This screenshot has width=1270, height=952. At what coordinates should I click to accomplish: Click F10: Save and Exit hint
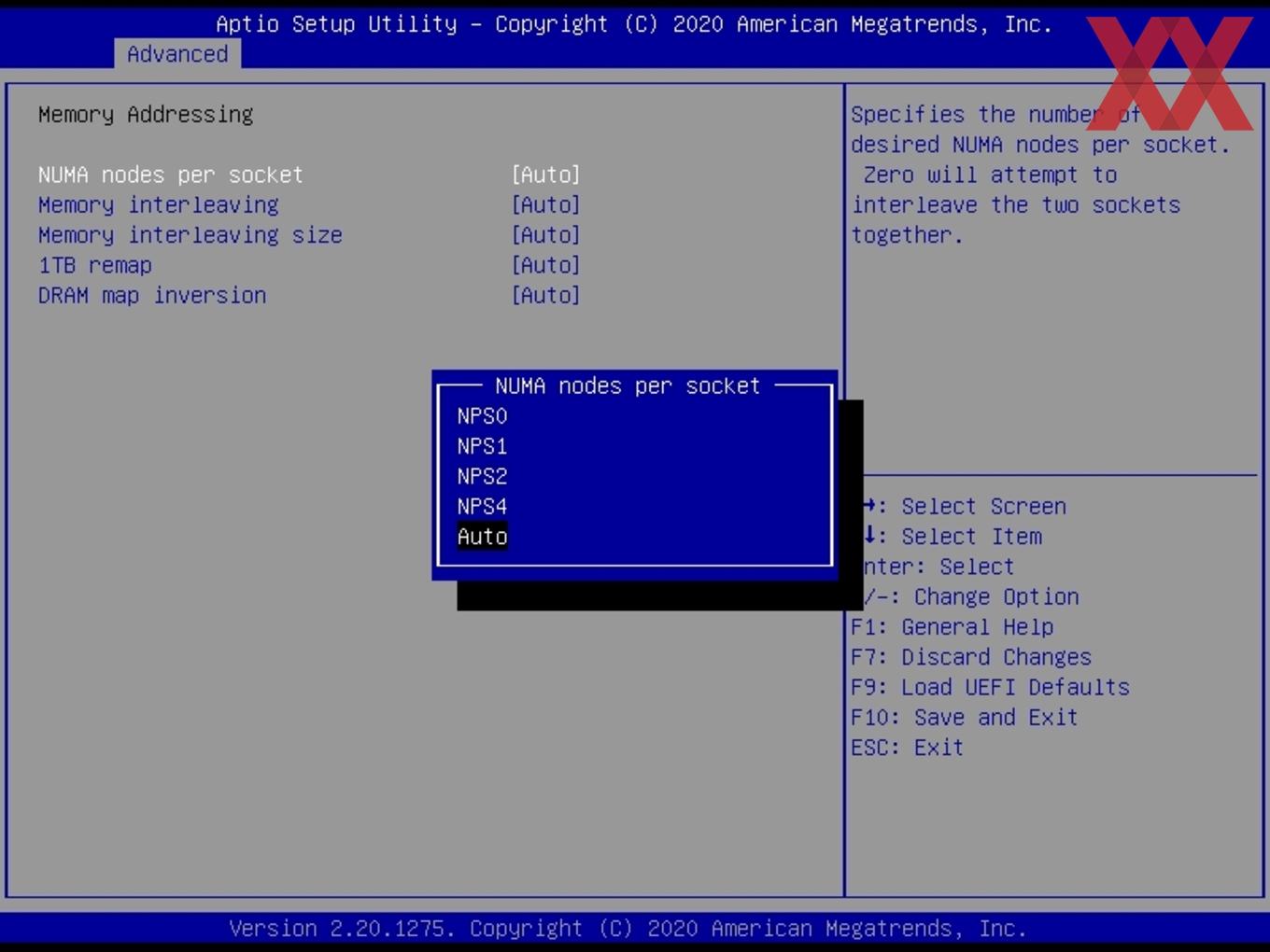965,717
